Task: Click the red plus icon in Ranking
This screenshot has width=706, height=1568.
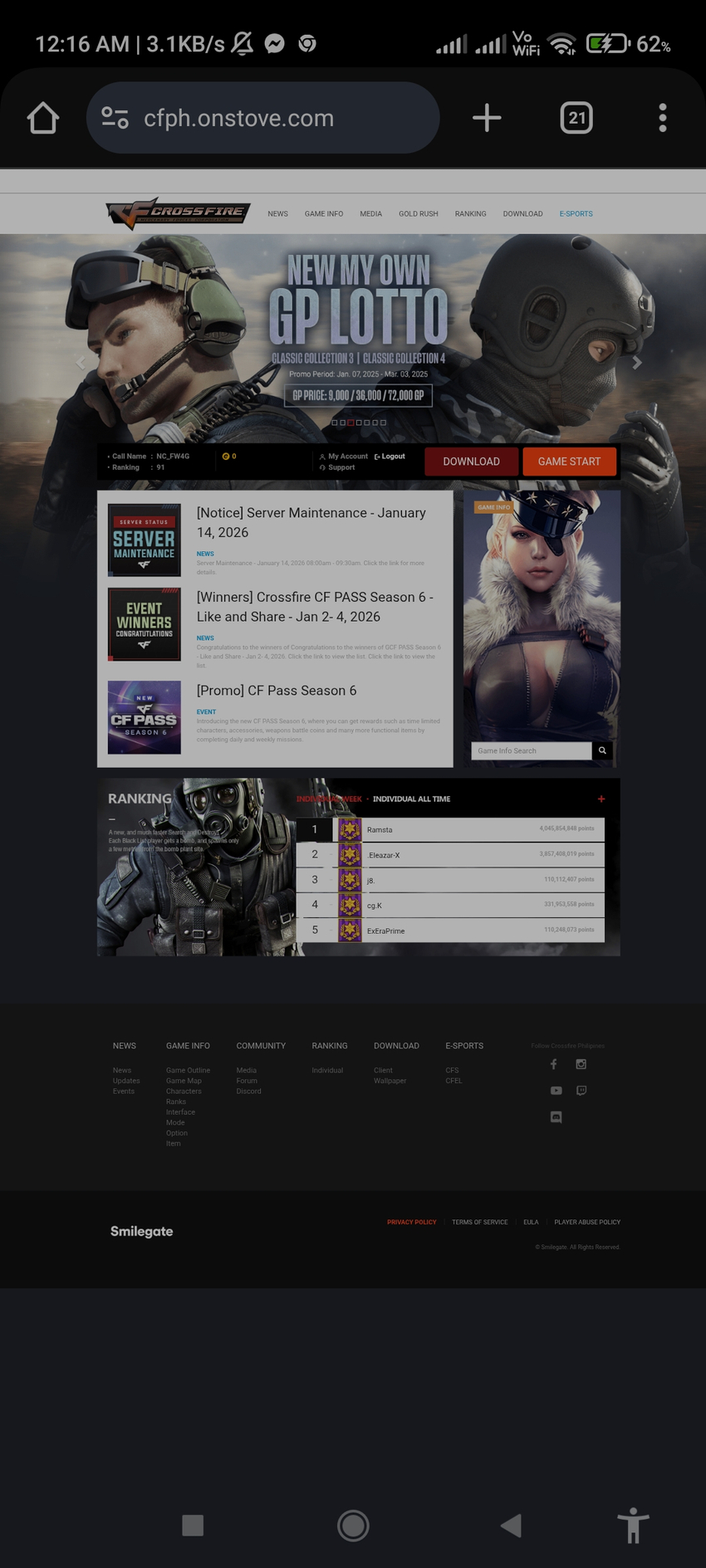Action: tap(601, 799)
